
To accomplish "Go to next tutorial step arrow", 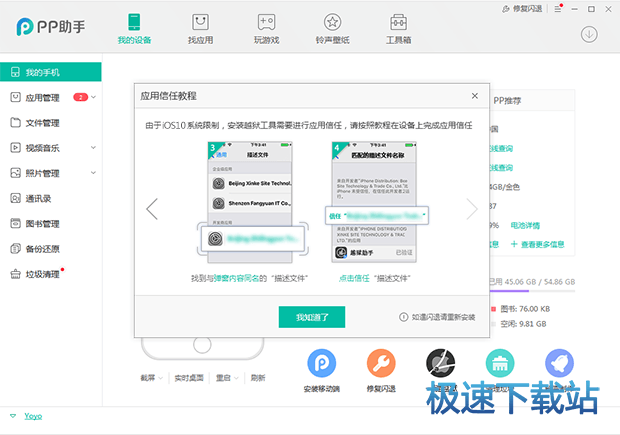I will pyautogui.click(x=472, y=209).
